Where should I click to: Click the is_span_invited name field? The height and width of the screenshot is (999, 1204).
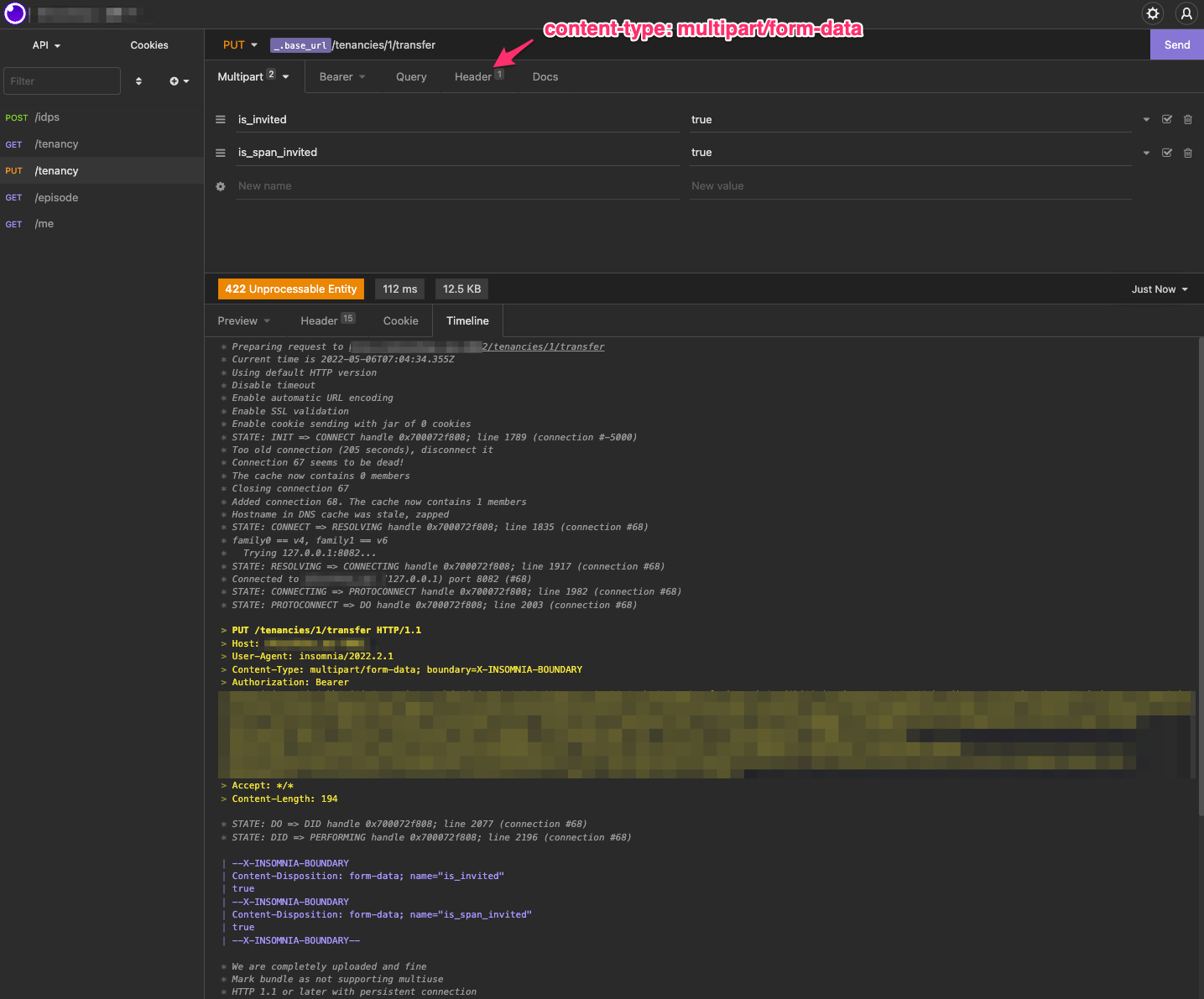pos(457,153)
